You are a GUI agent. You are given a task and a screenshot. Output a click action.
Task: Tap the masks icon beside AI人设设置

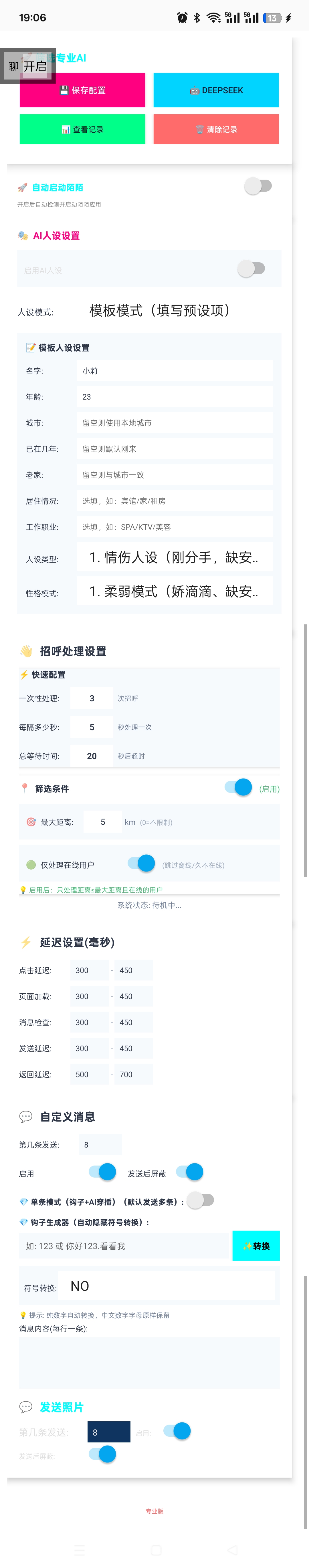pyautogui.click(x=23, y=236)
